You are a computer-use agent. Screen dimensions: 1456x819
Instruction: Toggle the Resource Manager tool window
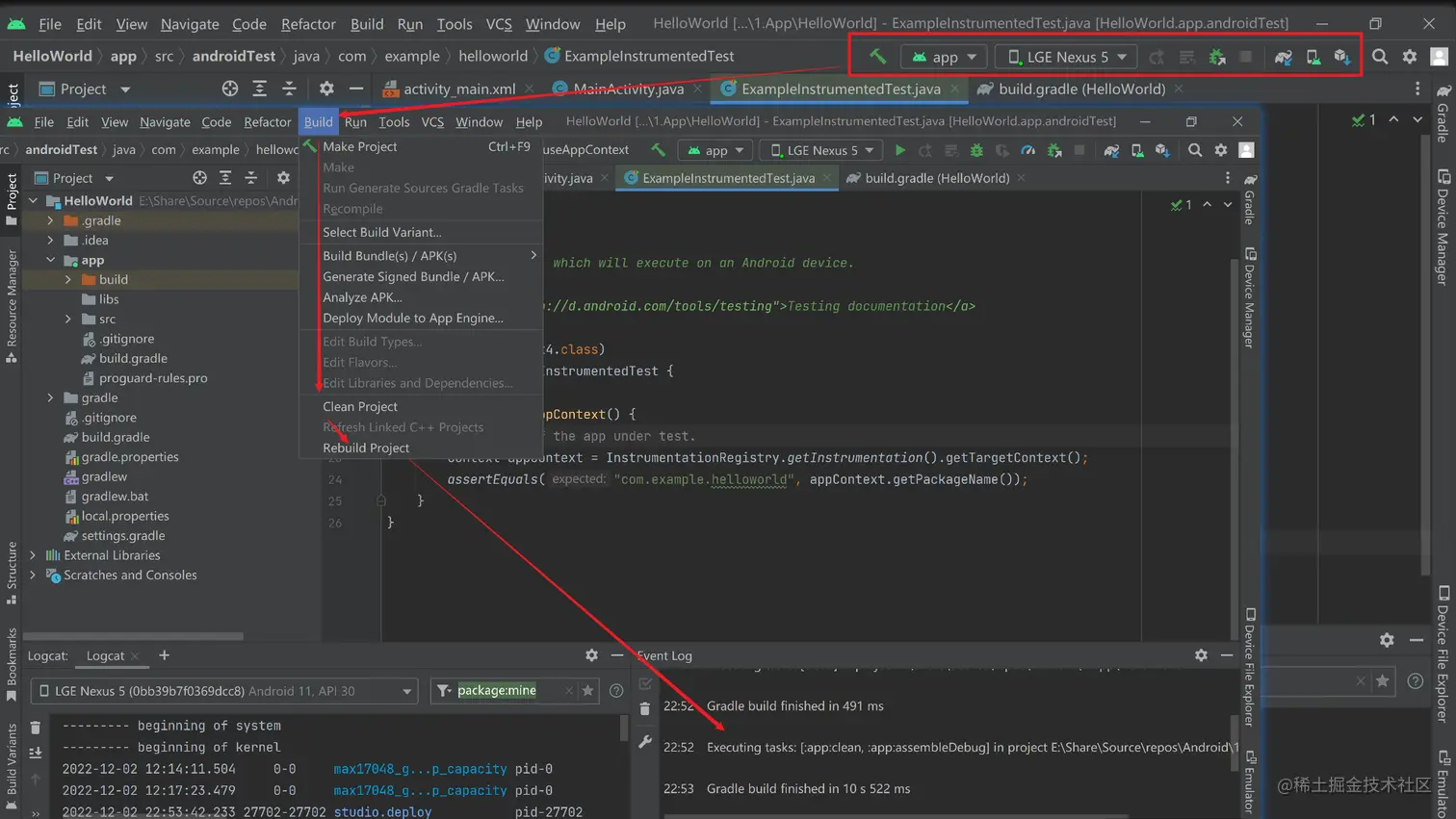click(x=12, y=306)
